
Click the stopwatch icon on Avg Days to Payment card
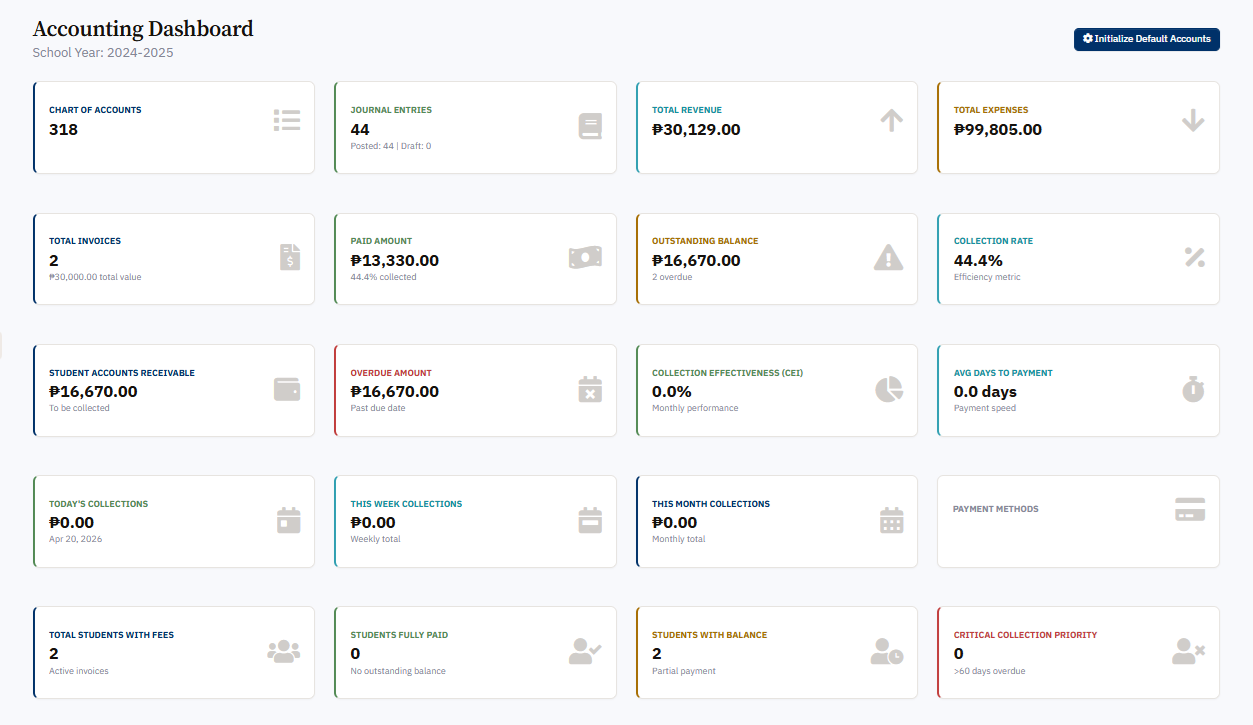point(1194,389)
